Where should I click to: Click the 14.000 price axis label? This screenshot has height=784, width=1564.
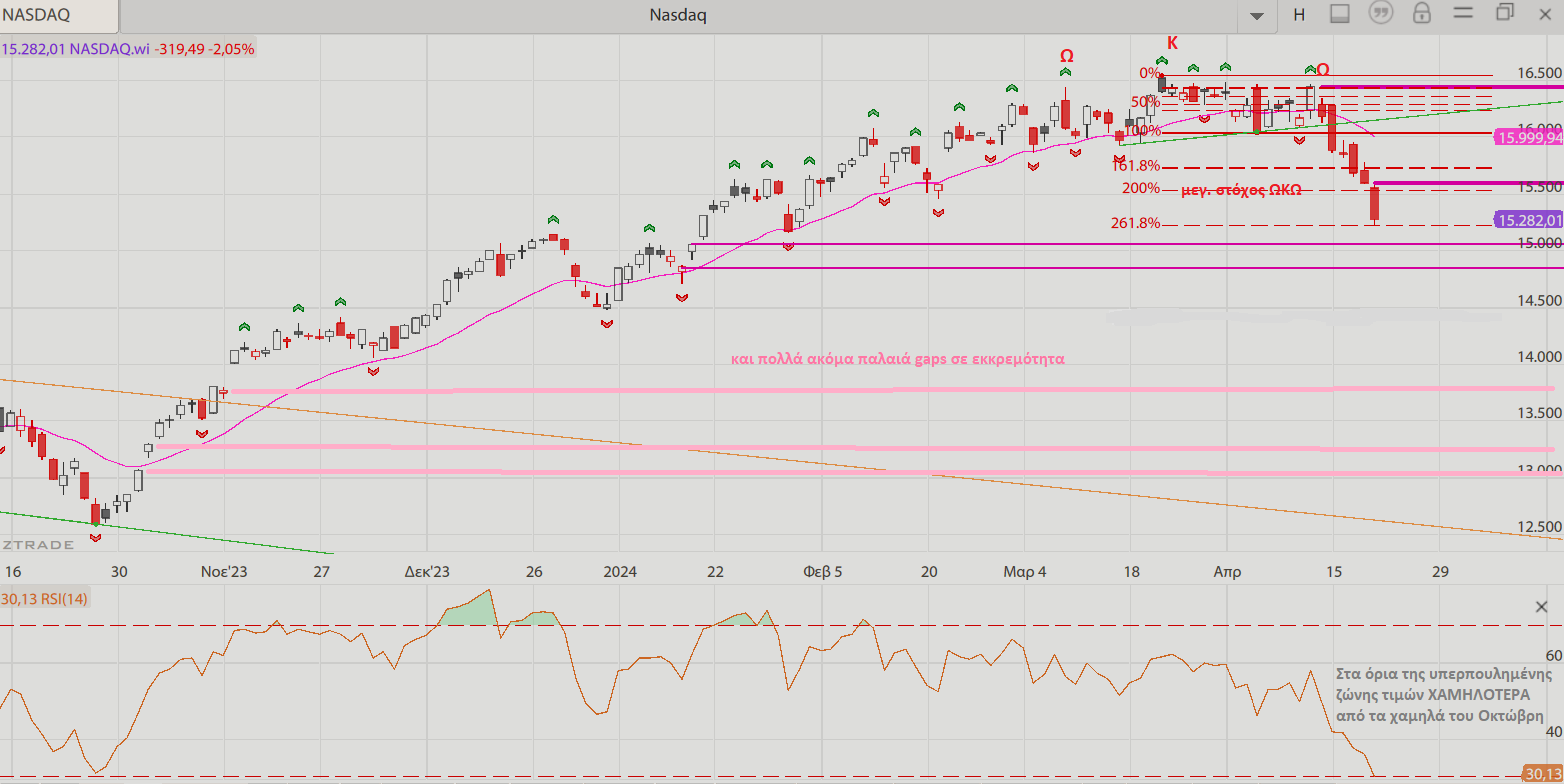[1539, 357]
